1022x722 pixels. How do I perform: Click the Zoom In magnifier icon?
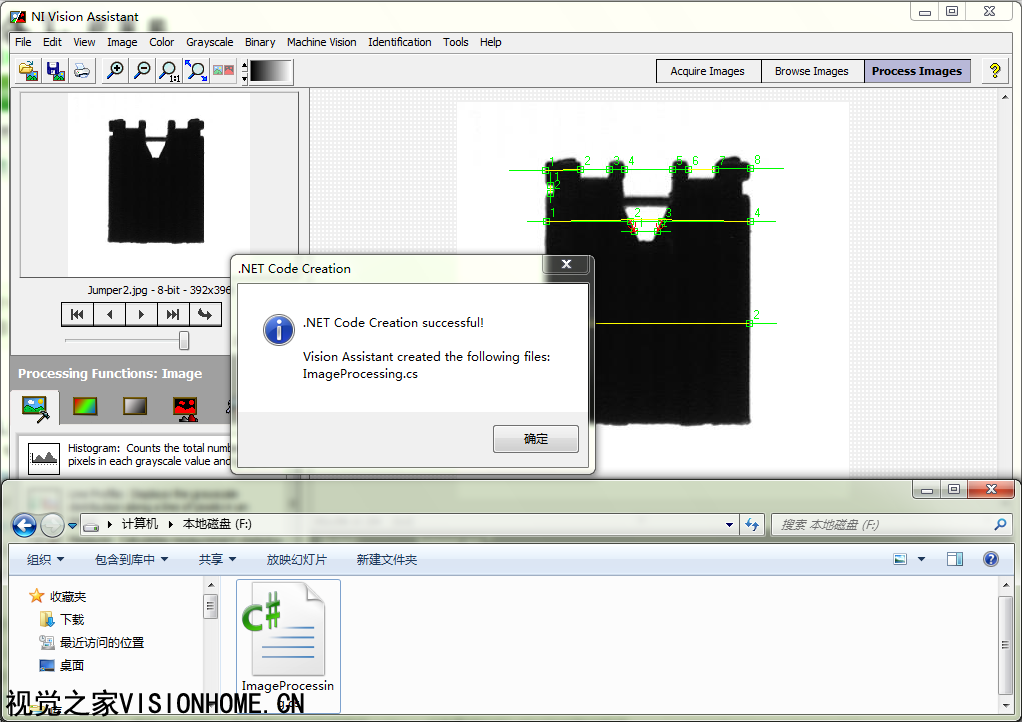click(115, 71)
